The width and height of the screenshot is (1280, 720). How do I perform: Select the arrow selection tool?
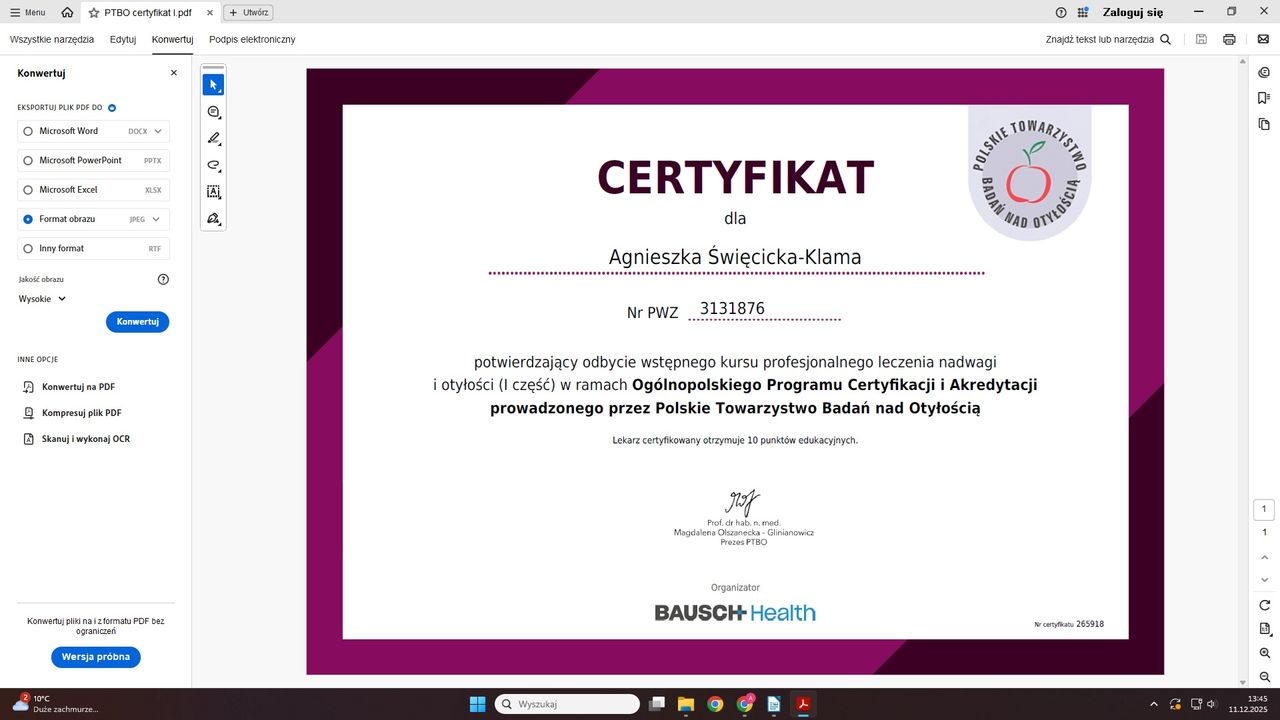coord(213,85)
